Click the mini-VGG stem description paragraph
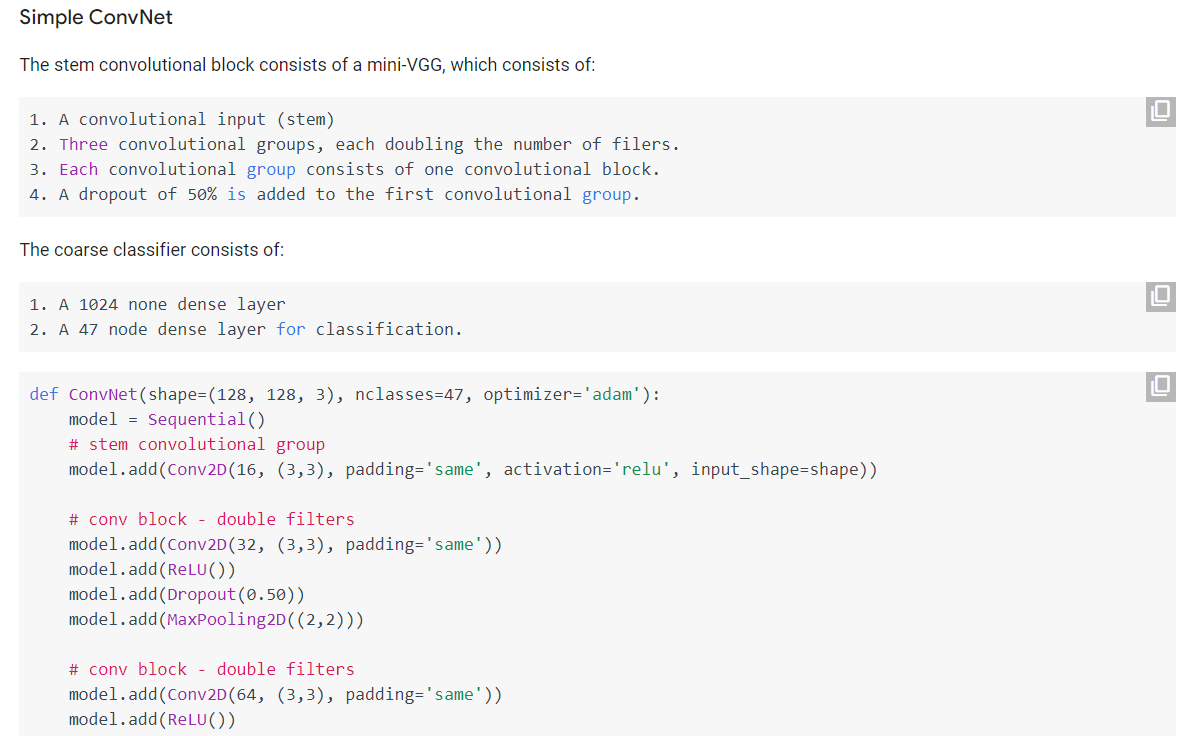 coord(307,65)
